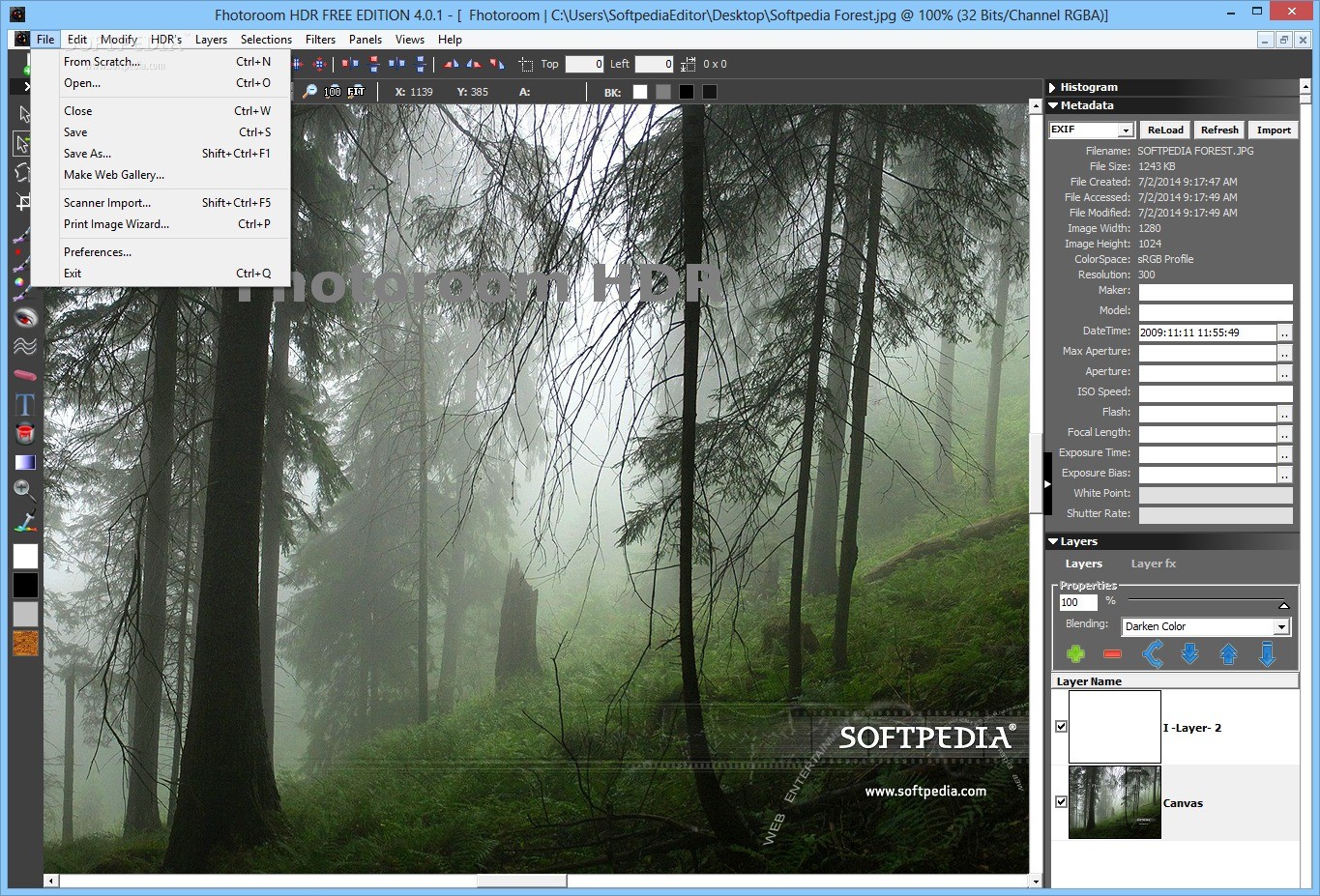Screen dimensions: 1320x896
Task: Select the color picker eyedropper tool
Action: click(25, 520)
